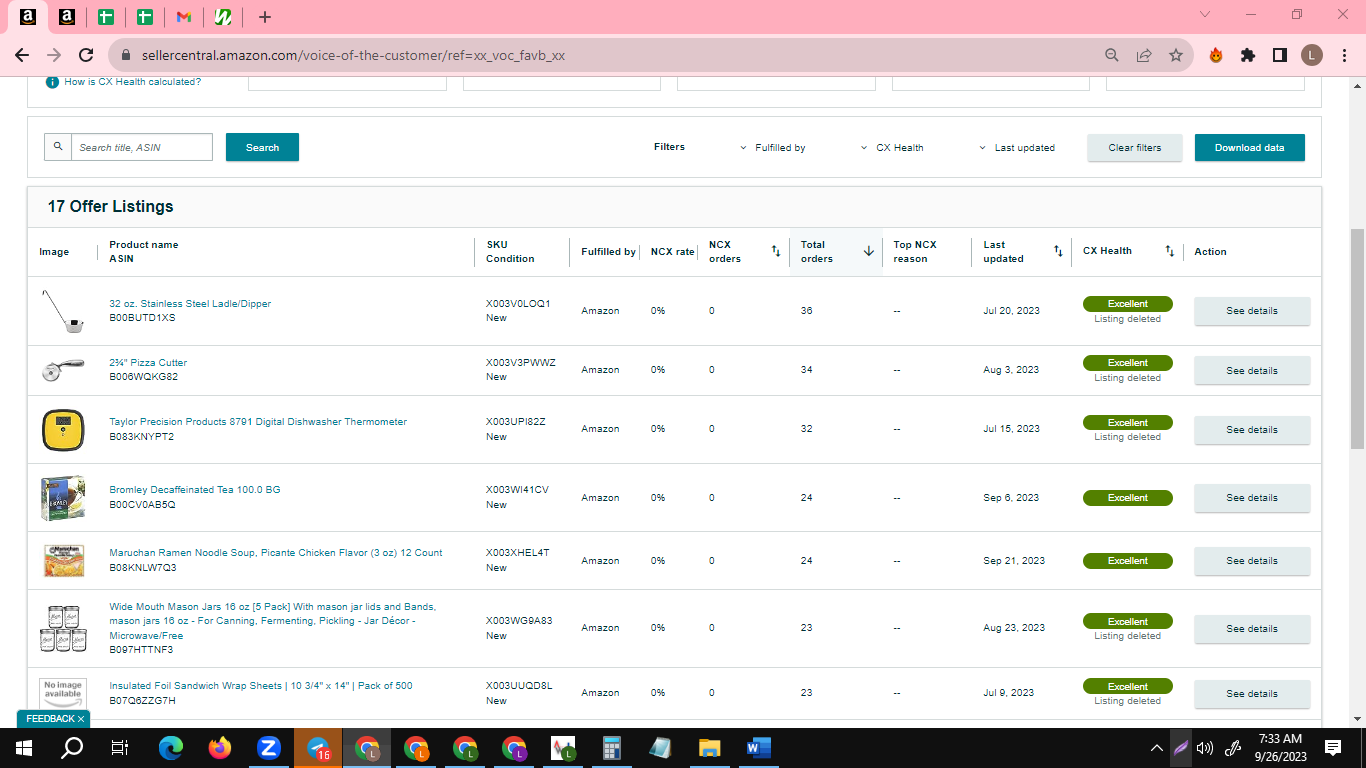See details for Wide Mouth Mason Jars
The width and height of the screenshot is (1366, 768).
click(1252, 629)
